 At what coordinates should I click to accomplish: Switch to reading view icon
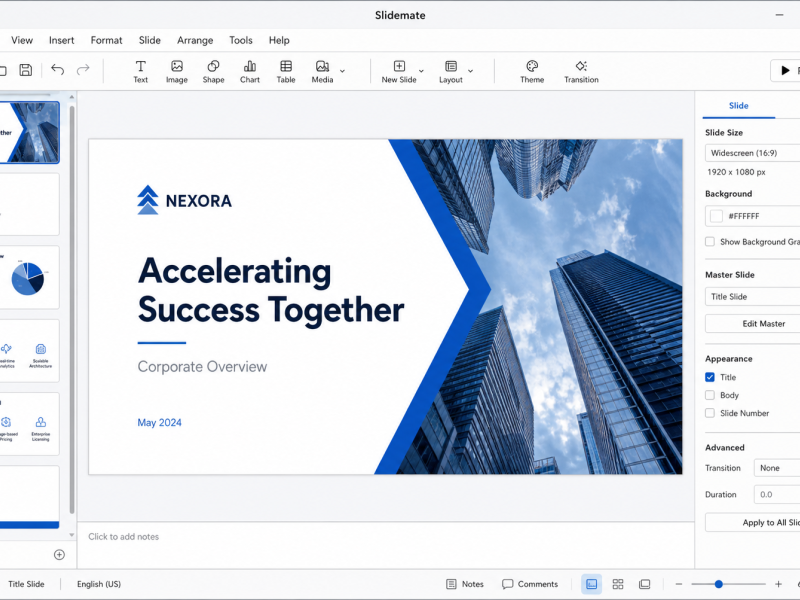(x=644, y=584)
